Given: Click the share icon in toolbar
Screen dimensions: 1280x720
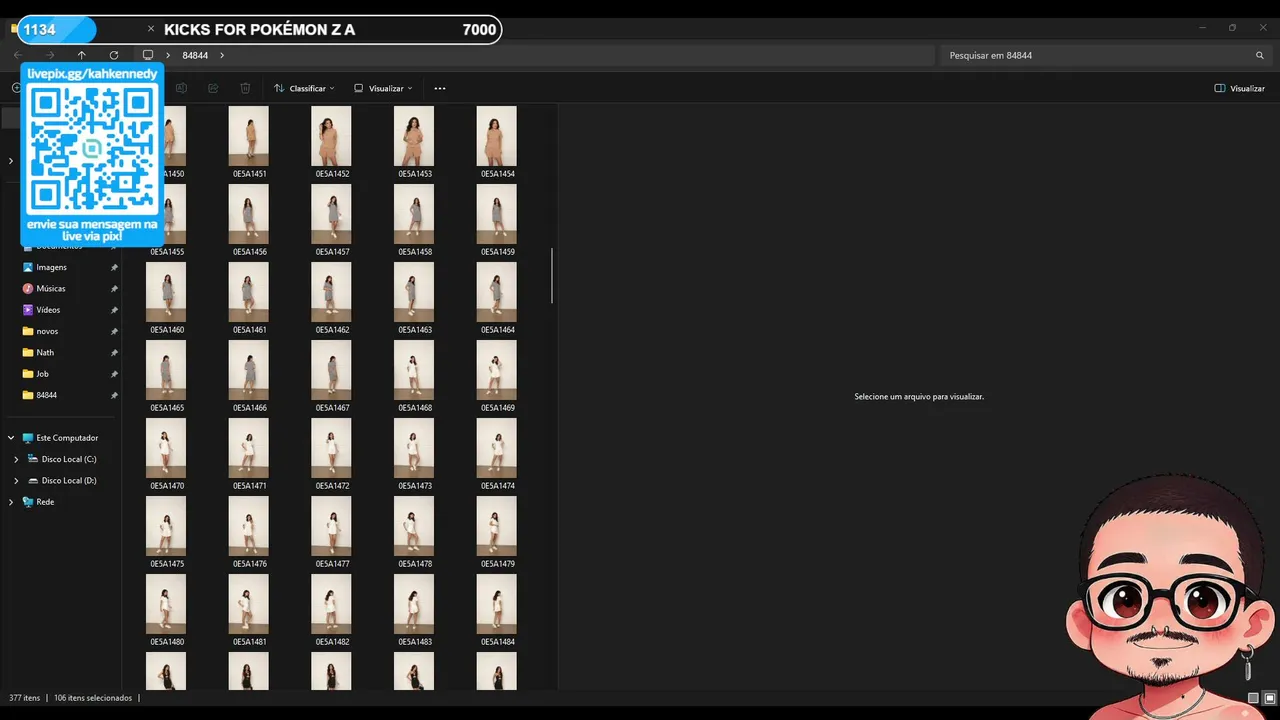Looking at the screenshot, I should coord(213,88).
